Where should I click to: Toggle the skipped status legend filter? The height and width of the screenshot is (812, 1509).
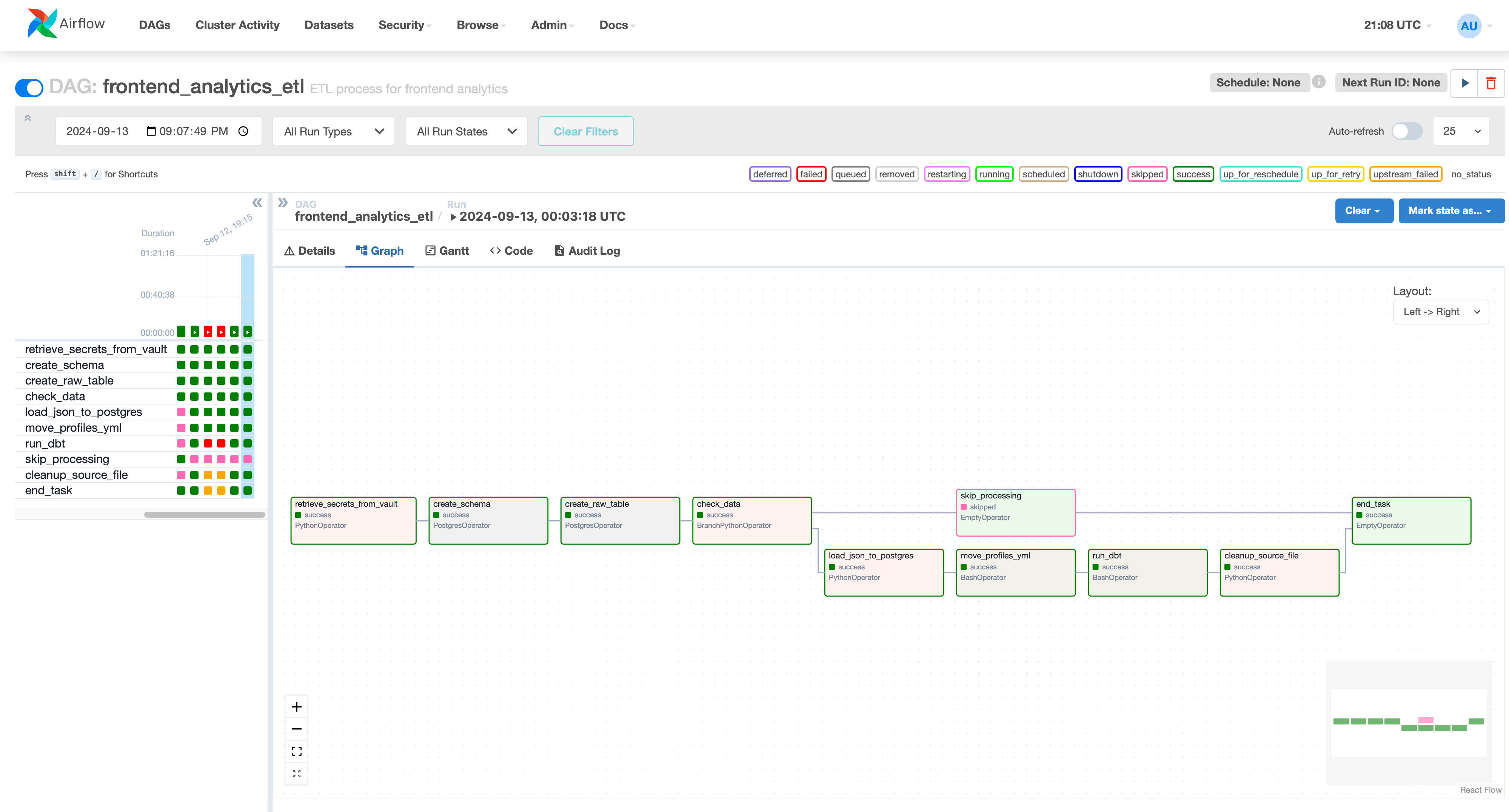1146,174
